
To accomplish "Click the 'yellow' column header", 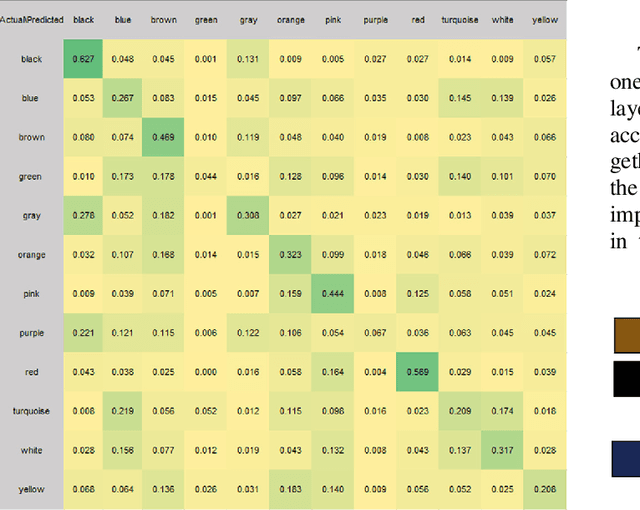I will click(x=545, y=20).
